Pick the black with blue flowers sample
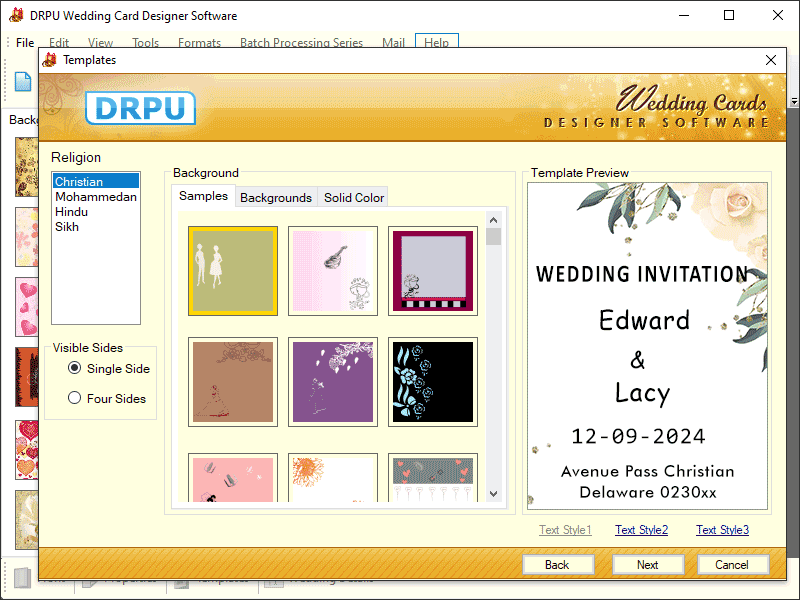The image size is (800, 600). 433,382
